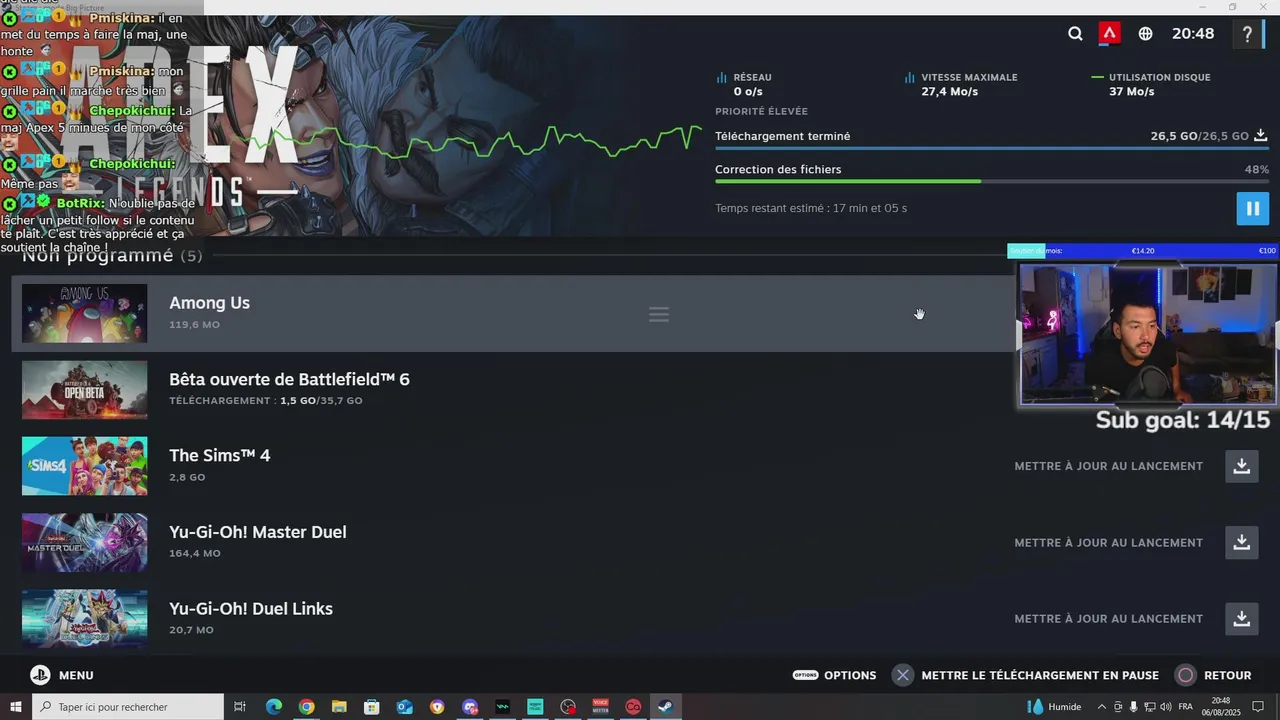Open the globe web browser icon
This screenshot has height=720, width=1280.
click(x=1145, y=33)
